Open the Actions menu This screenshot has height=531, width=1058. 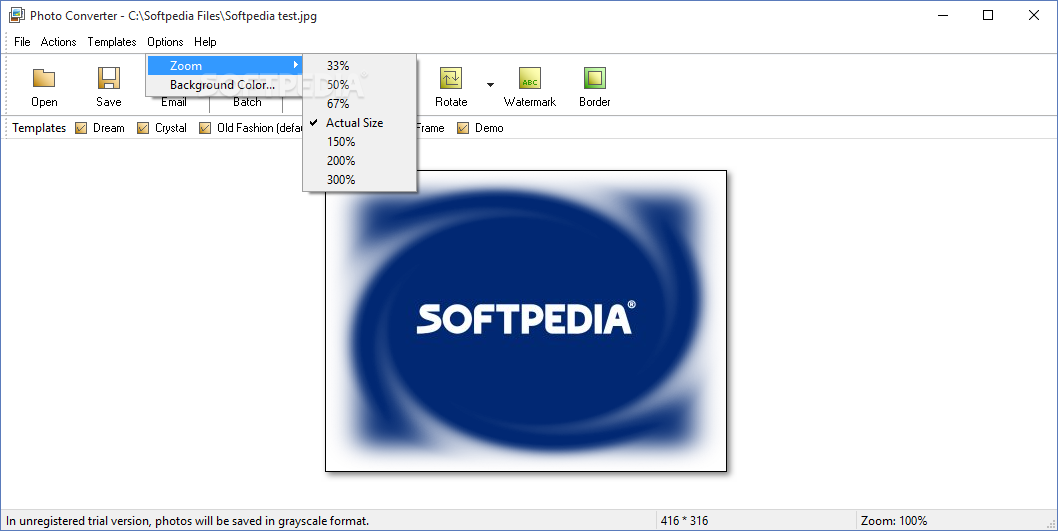pyautogui.click(x=59, y=42)
